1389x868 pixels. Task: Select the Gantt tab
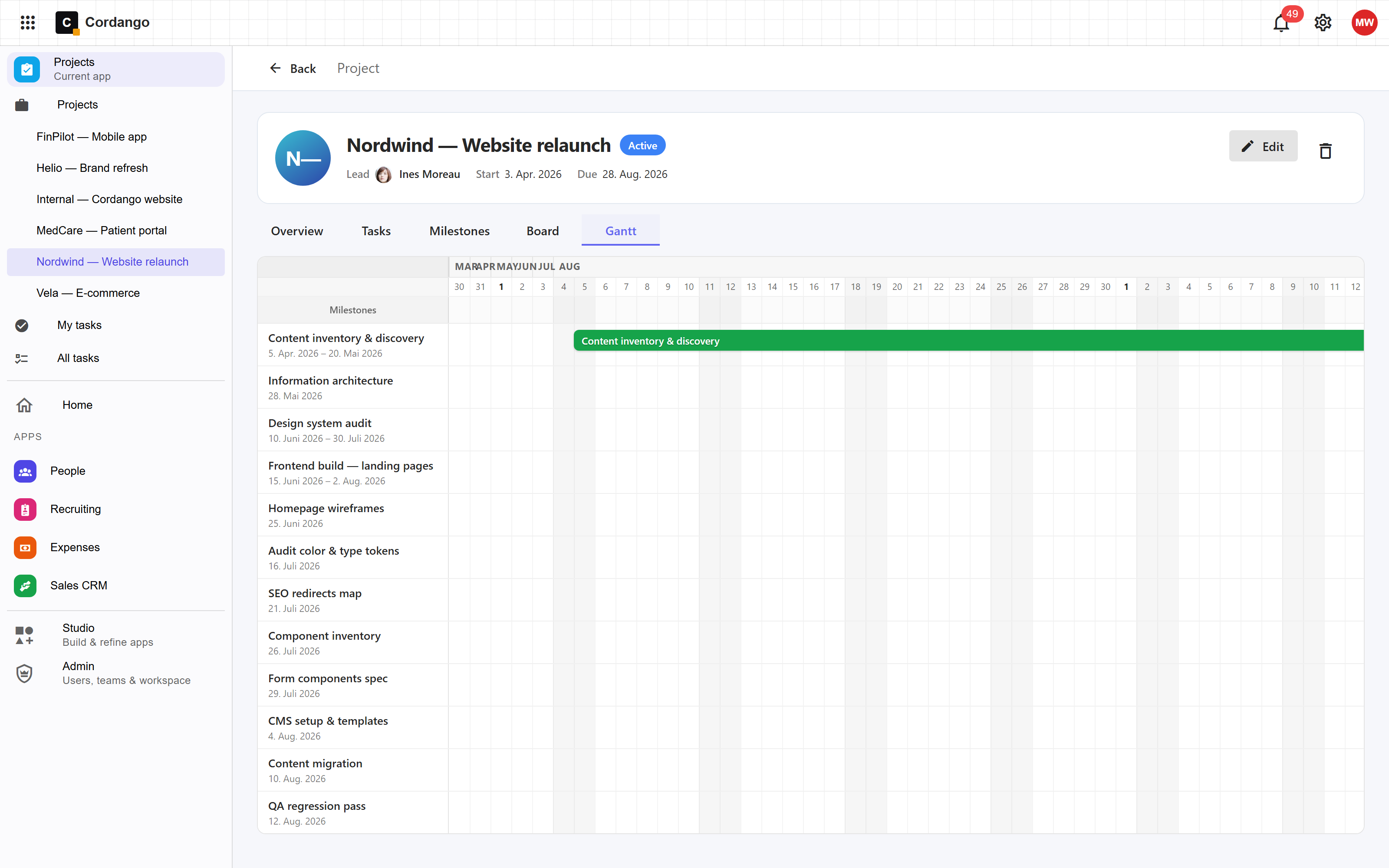(620, 231)
